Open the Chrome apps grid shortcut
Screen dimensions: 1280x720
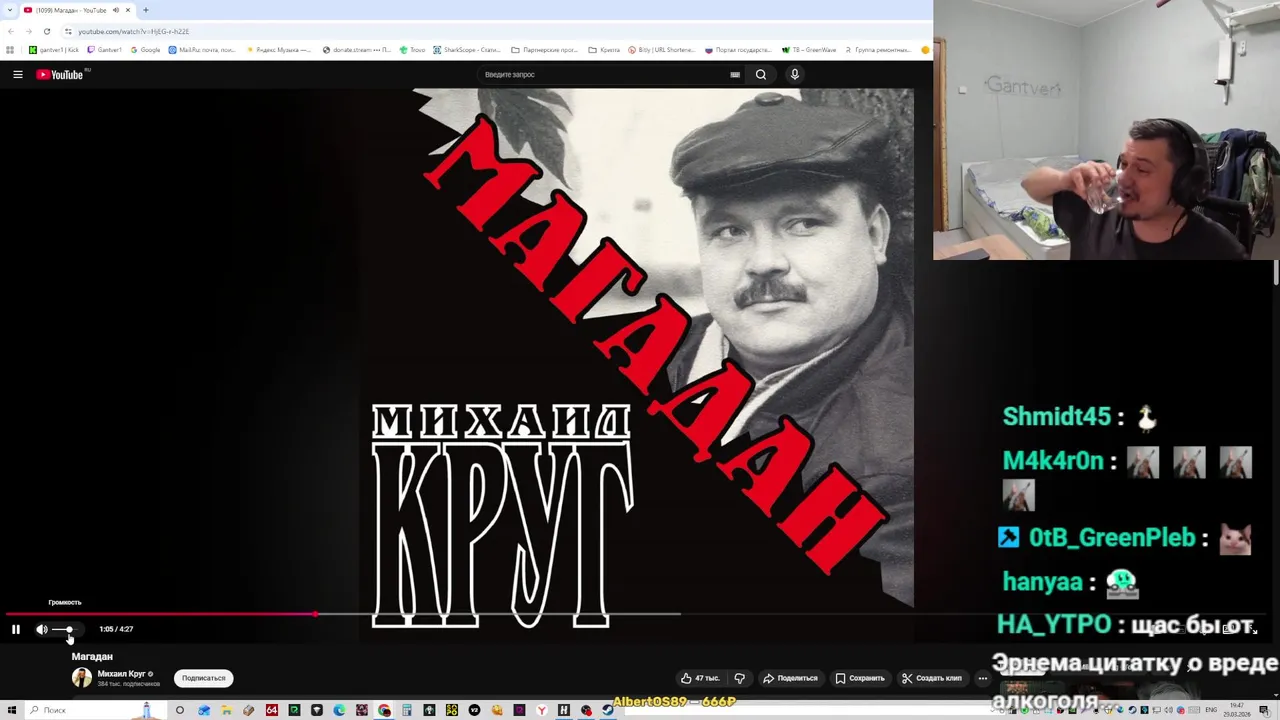(x=10, y=50)
